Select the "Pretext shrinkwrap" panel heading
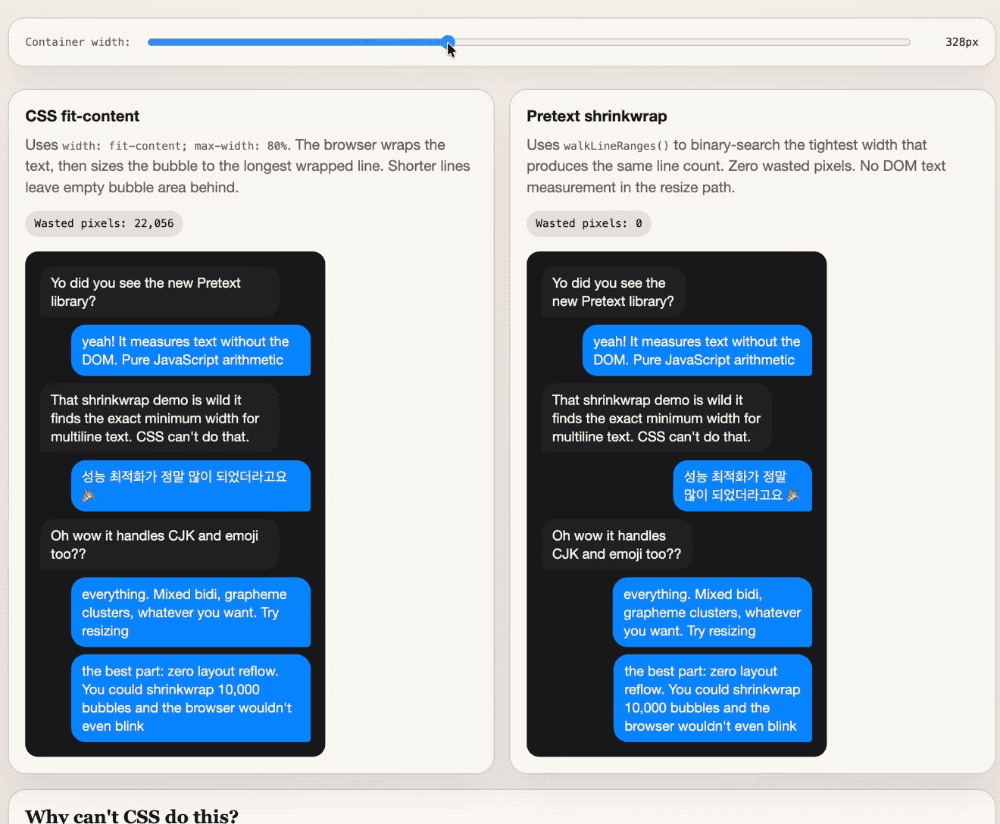The height and width of the screenshot is (824, 1000). pos(596,116)
